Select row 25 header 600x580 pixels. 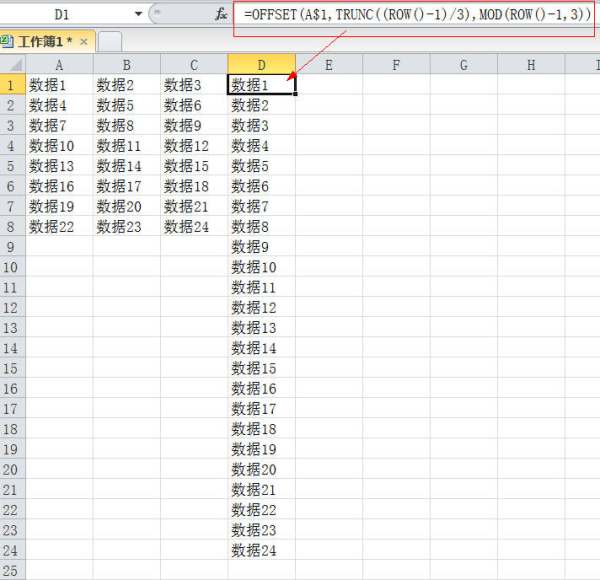[x=12, y=570]
